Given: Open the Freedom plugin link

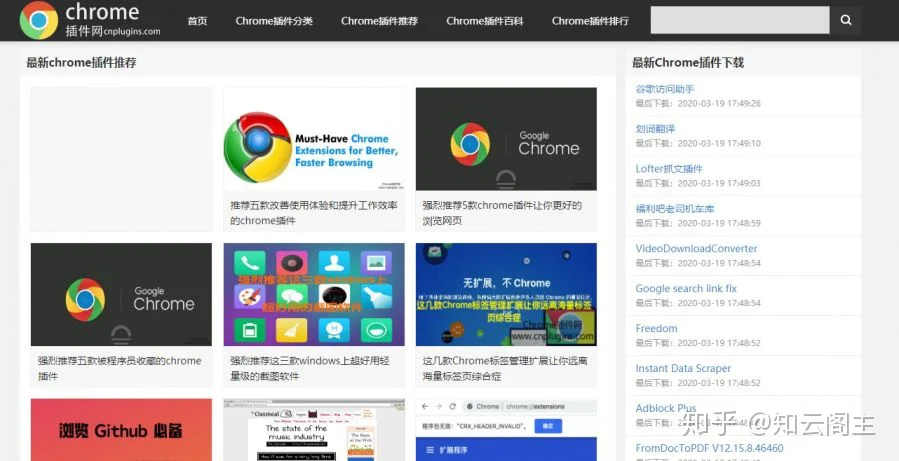Looking at the screenshot, I should click(x=656, y=328).
